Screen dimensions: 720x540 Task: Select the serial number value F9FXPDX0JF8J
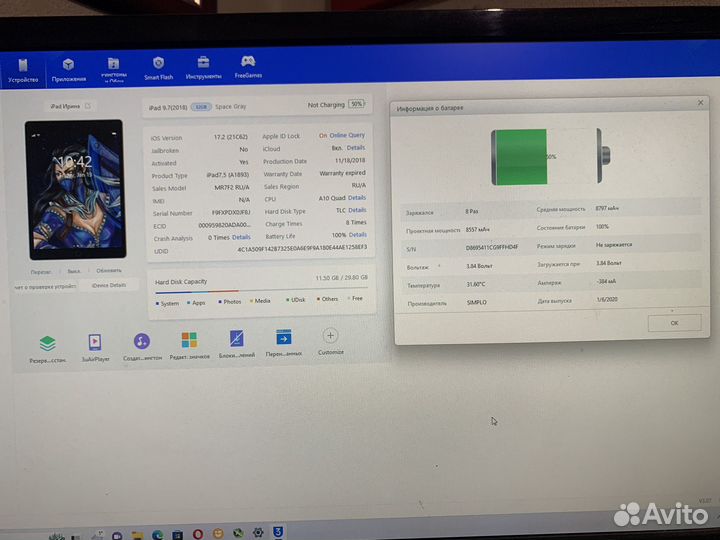231,213
